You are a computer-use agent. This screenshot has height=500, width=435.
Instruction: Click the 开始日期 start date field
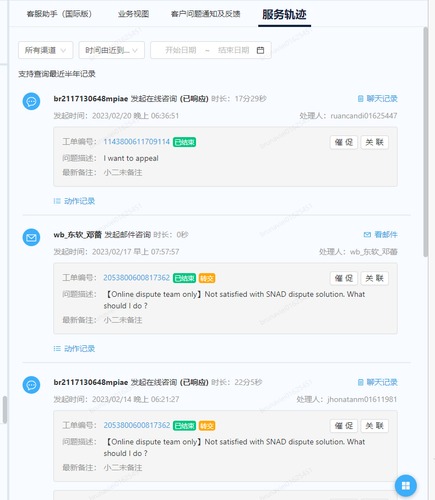pyautogui.click(x=181, y=50)
